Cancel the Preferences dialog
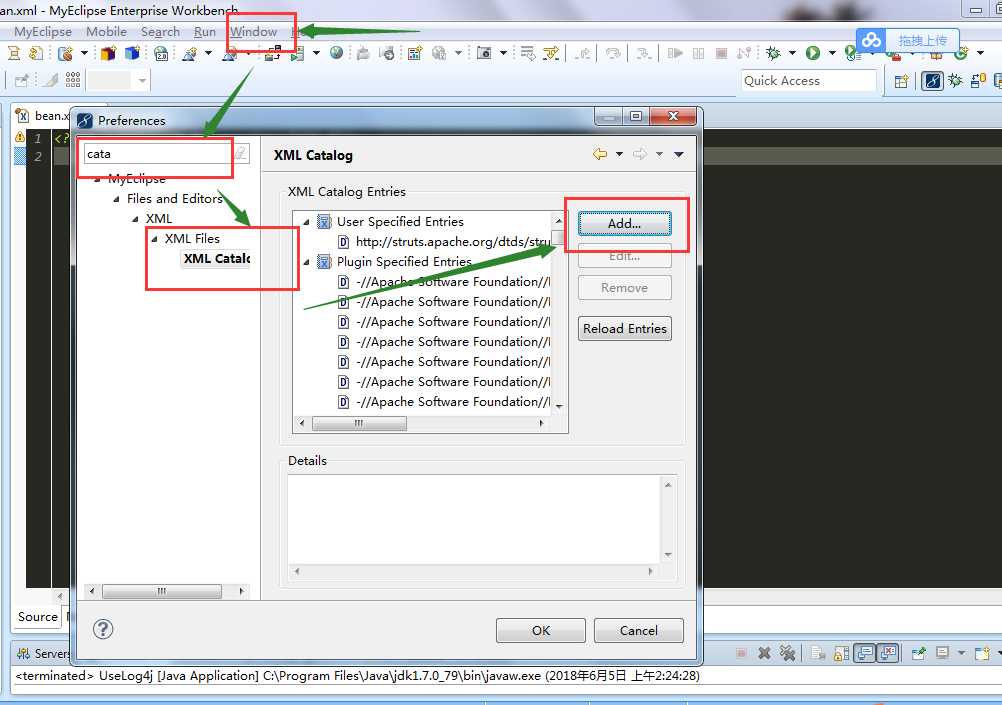Image resolution: width=1002 pixels, height=705 pixels. (x=638, y=630)
